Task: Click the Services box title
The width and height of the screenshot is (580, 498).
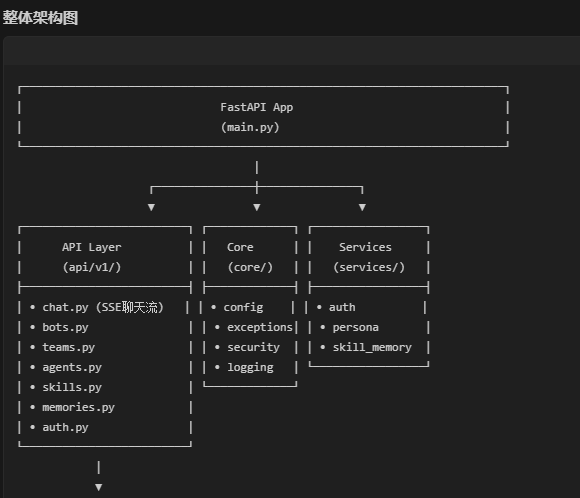Action: point(365,247)
